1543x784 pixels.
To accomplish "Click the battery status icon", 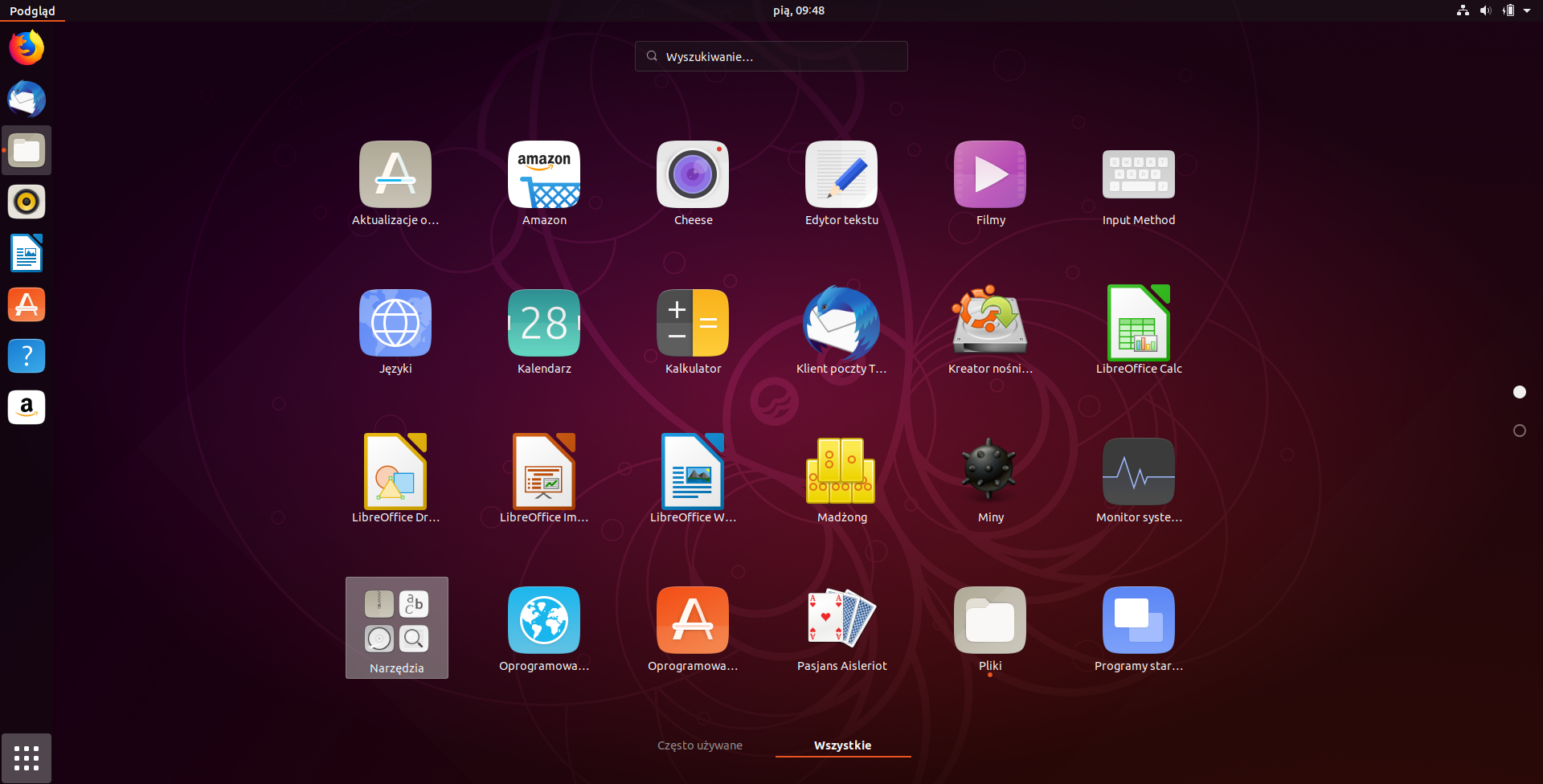I will pyautogui.click(x=1508, y=10).
